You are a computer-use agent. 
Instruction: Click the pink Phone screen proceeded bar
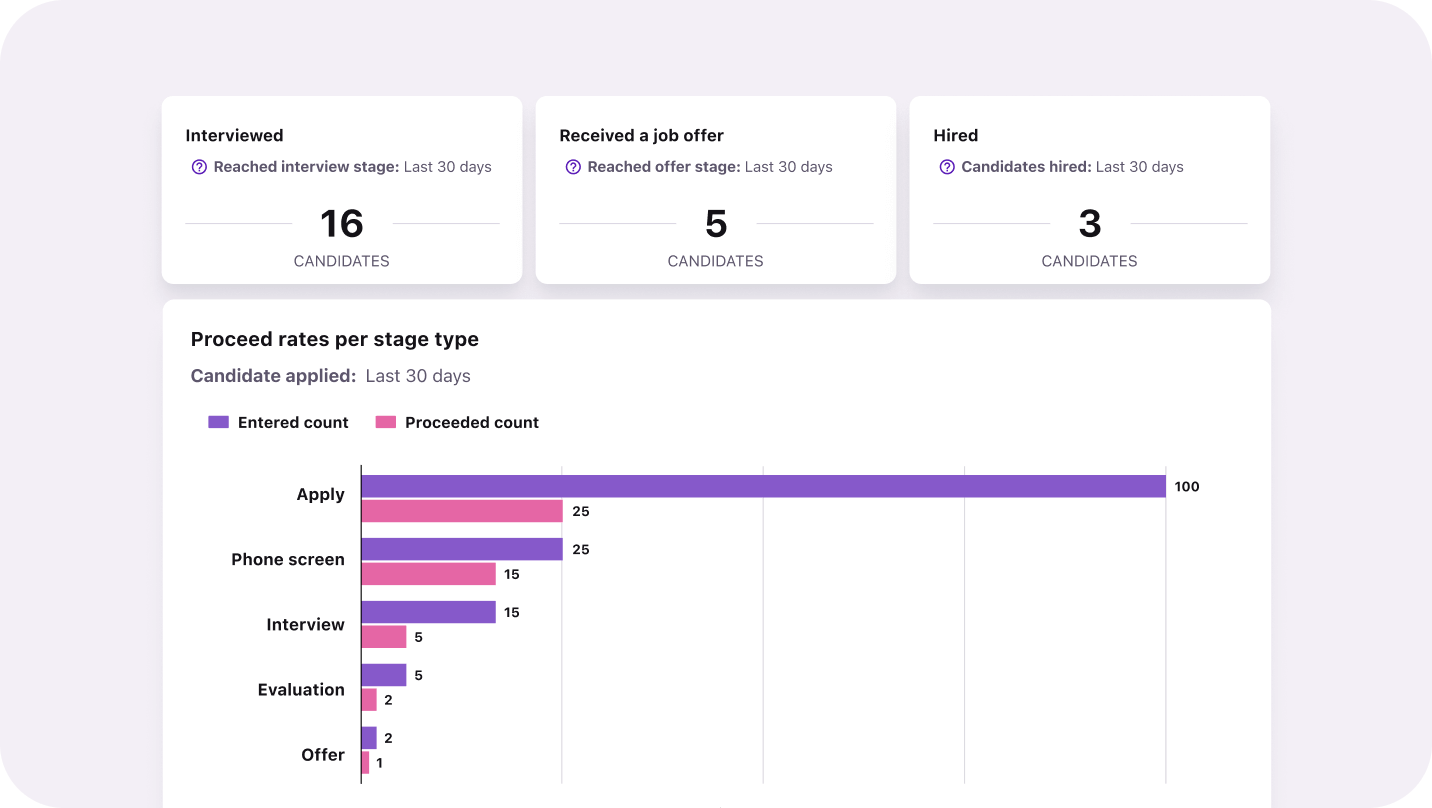(x=428, y=574)
